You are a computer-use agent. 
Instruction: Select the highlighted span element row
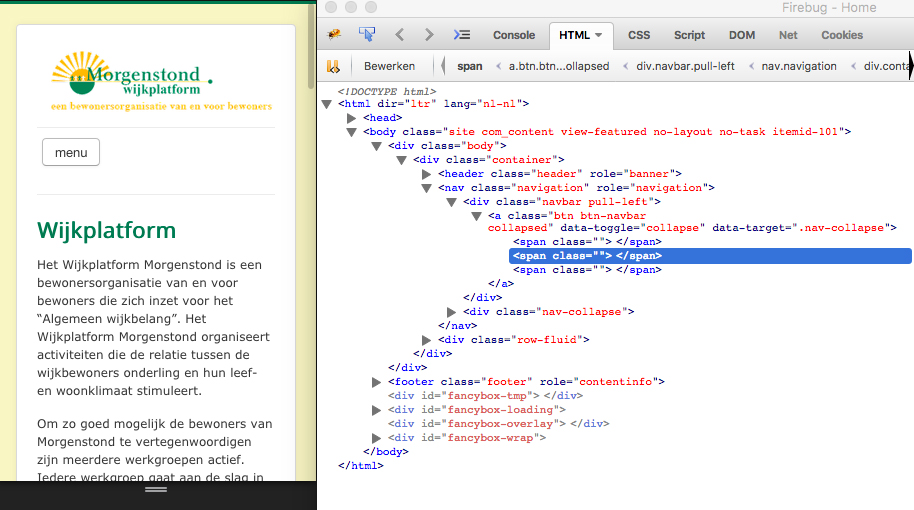pyautogui.click(x=710, y=256)
